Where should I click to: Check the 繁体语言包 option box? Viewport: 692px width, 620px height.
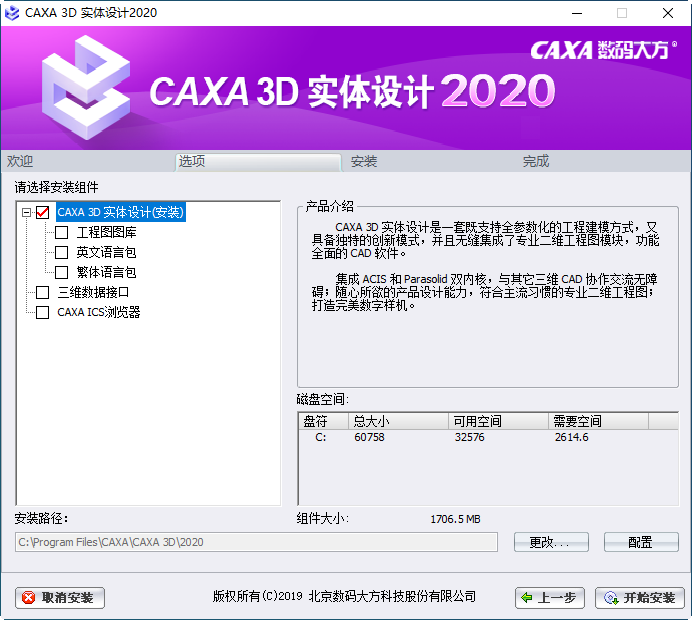tap(61, 272)
